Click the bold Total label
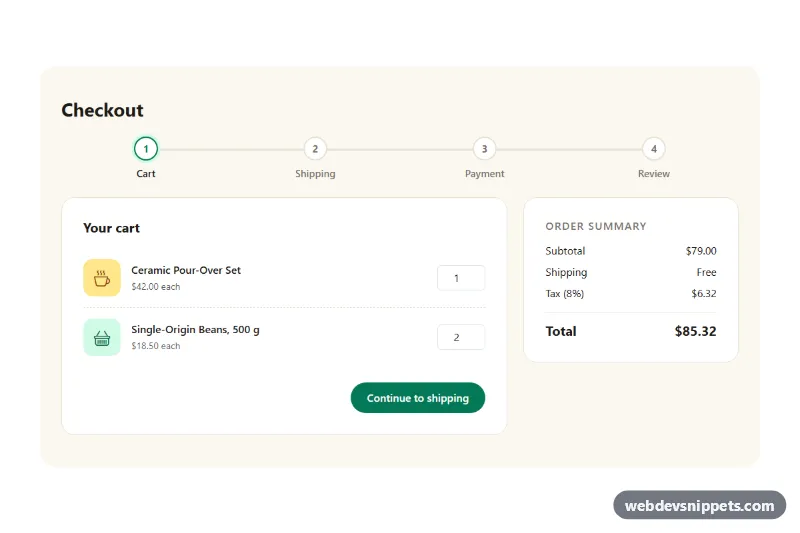 pos(561,332)
